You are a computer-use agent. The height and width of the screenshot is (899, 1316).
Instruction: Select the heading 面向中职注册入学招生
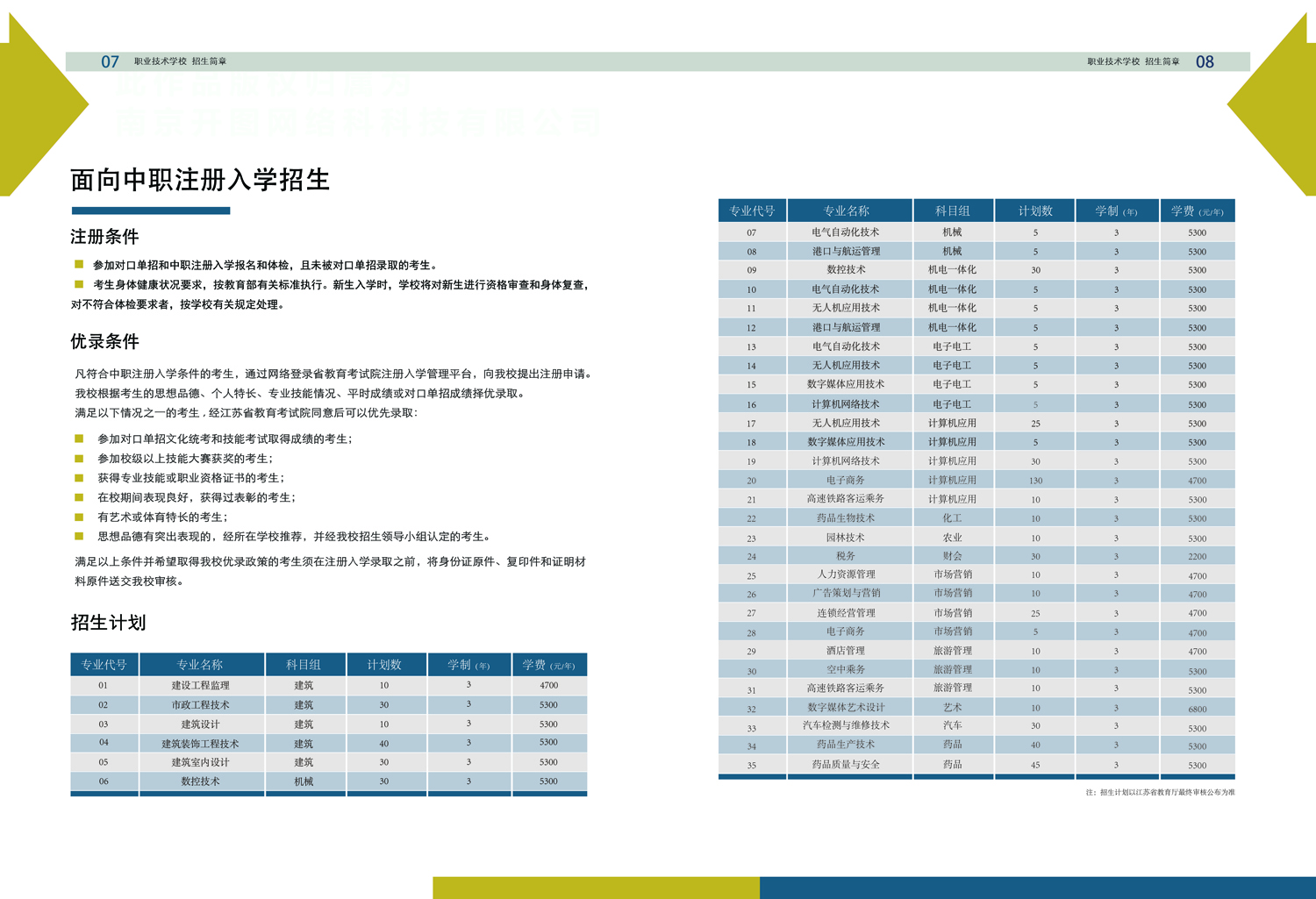(200, 180)
